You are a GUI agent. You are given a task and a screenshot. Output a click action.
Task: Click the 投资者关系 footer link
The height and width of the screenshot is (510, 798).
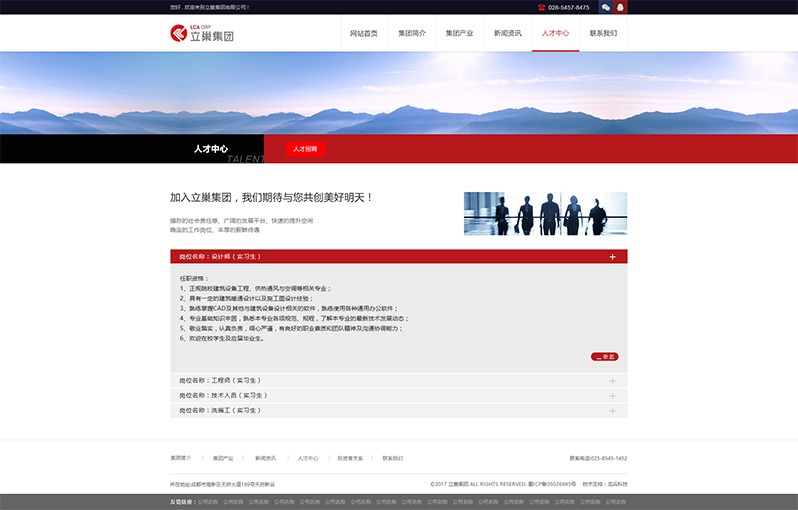(x=350, y=458)
